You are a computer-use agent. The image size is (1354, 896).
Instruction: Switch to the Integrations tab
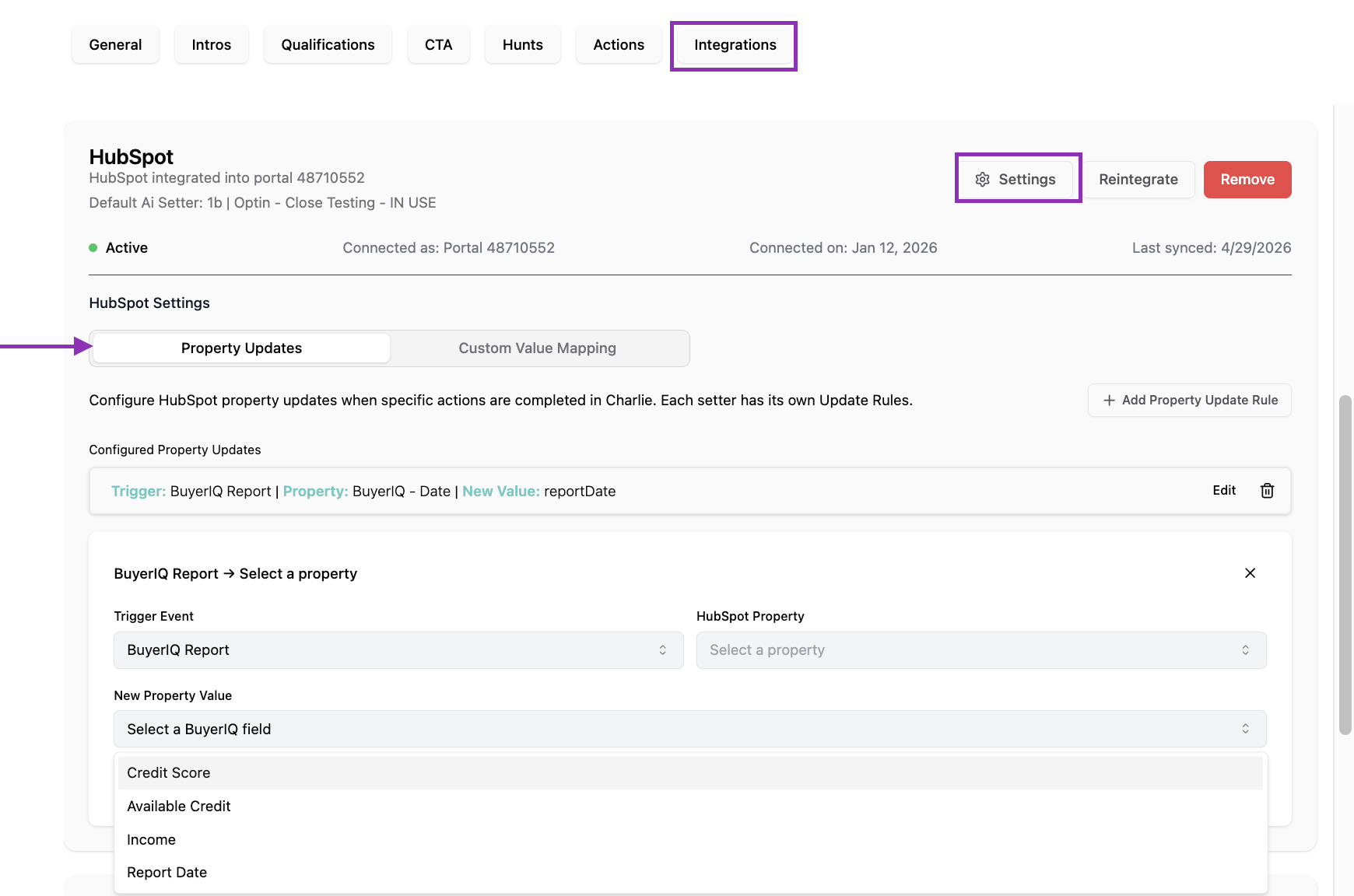tap(735, 45)
